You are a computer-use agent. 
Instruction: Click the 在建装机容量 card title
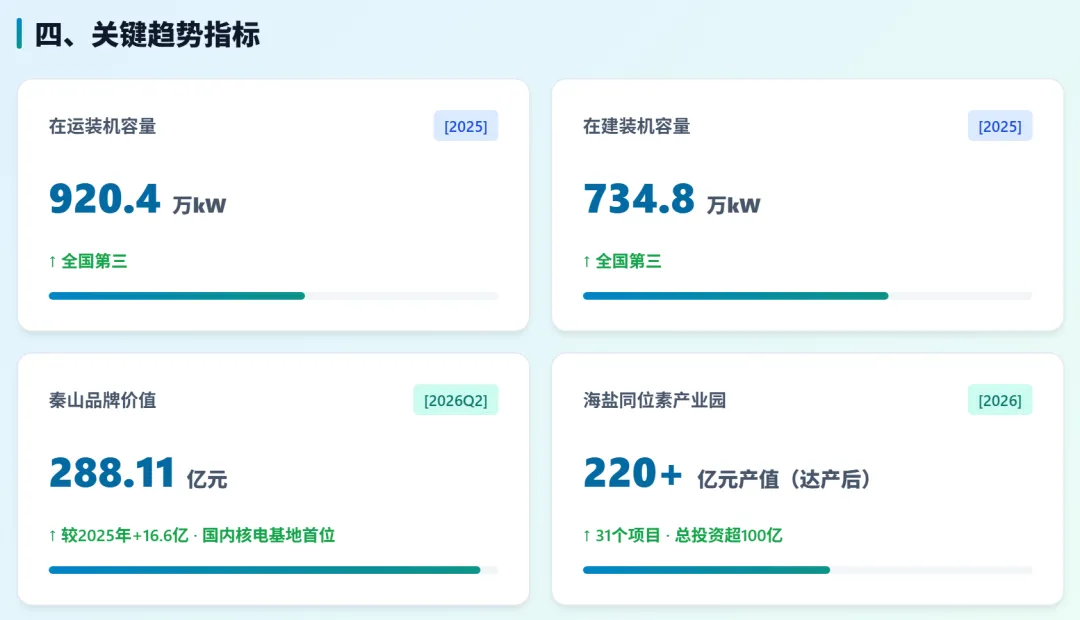pyautogui.click(x=636, y=126)
